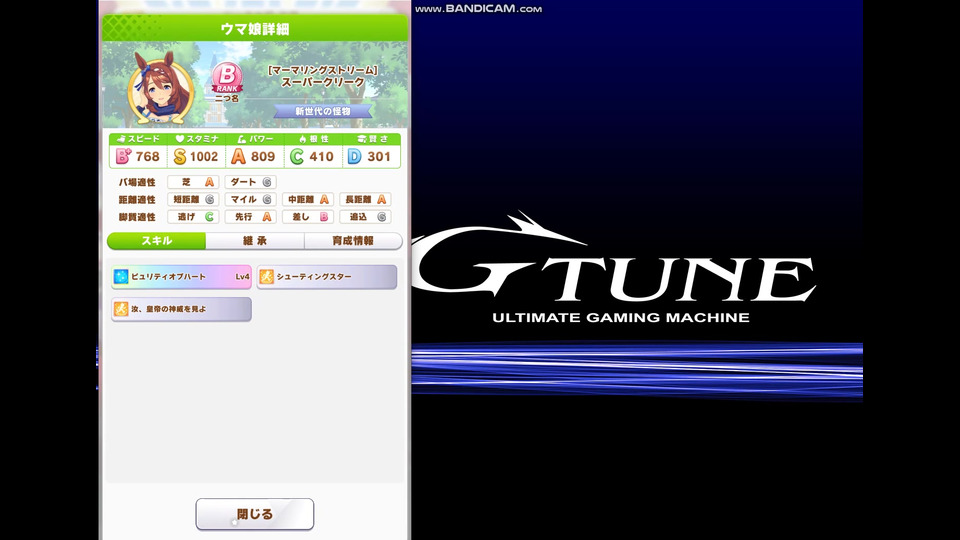
Task: Click the 先行 A aptitude cell
Action: coord(251,217)
